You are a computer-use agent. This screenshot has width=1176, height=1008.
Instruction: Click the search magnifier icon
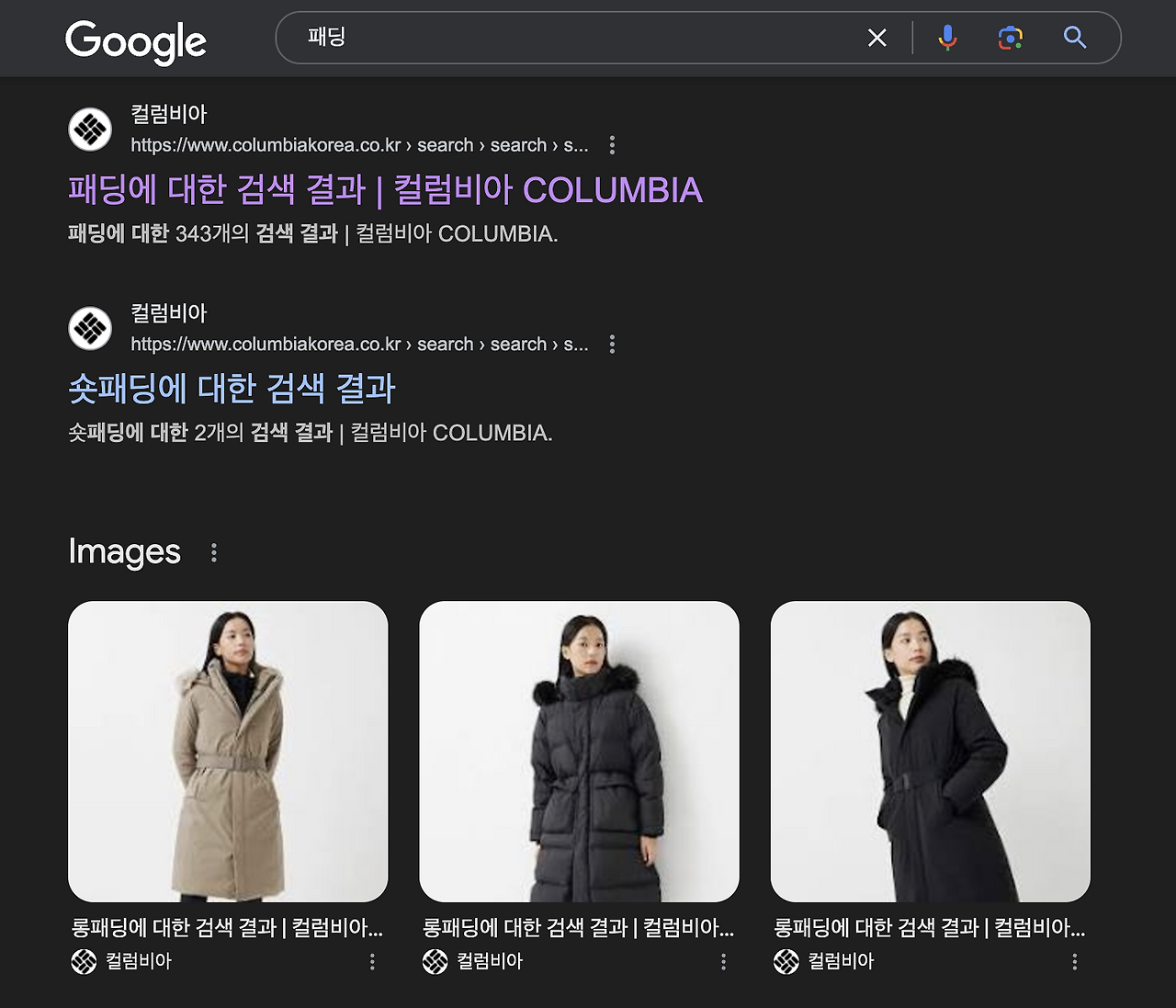point(1073,38)
